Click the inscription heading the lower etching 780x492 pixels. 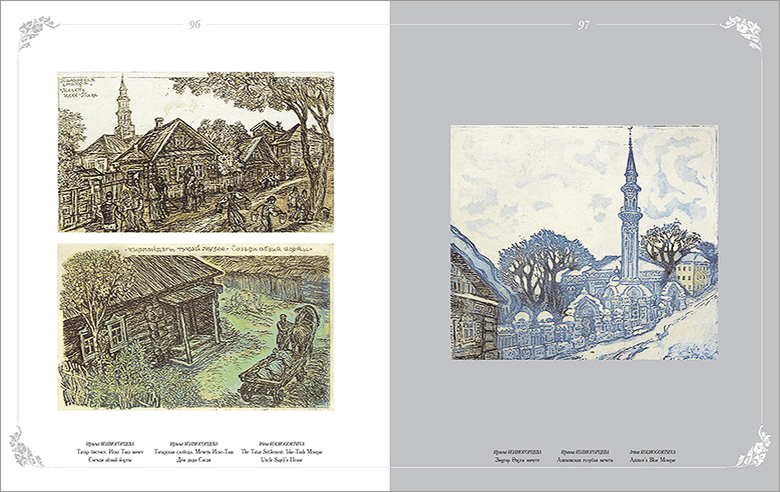218,248
